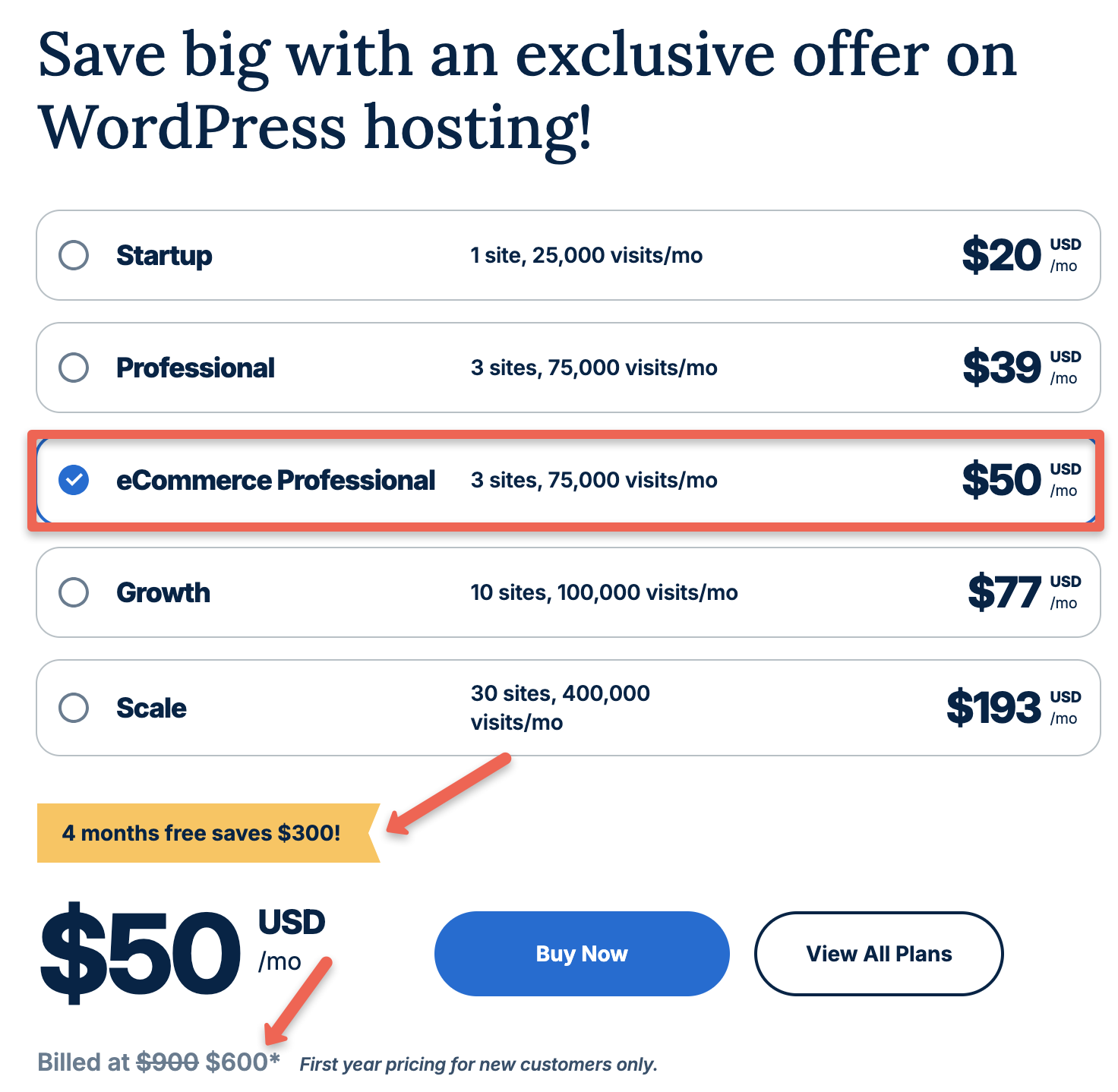
Task: Select the Scale plan radio button
Action: tap(73, 708)
